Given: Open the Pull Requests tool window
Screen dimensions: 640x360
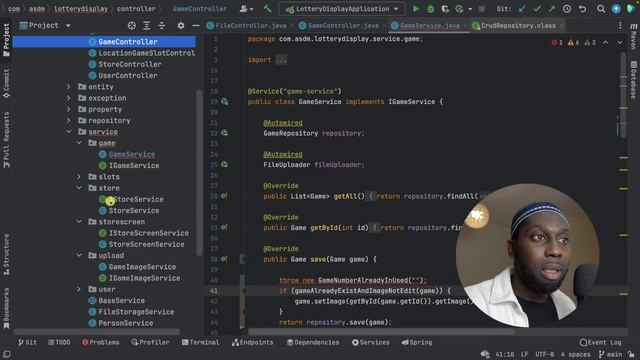Looking at the screenshot, I should click(6, 140).
